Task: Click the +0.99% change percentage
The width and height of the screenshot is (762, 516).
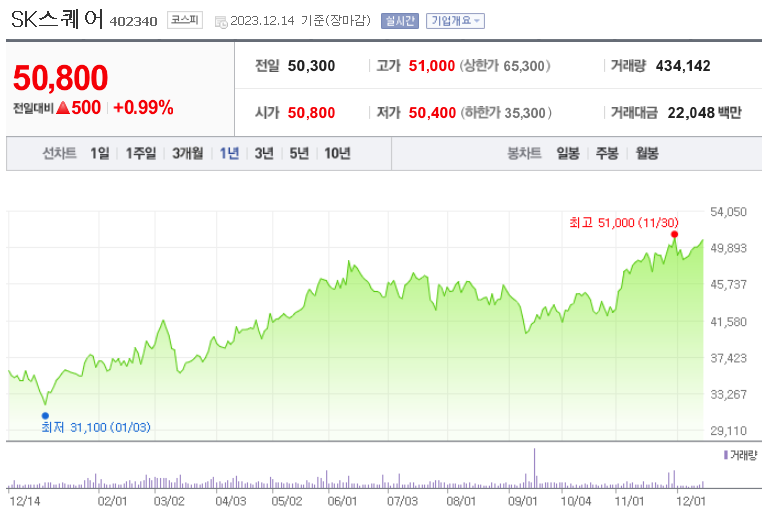Action: click(x=143, y=107)
